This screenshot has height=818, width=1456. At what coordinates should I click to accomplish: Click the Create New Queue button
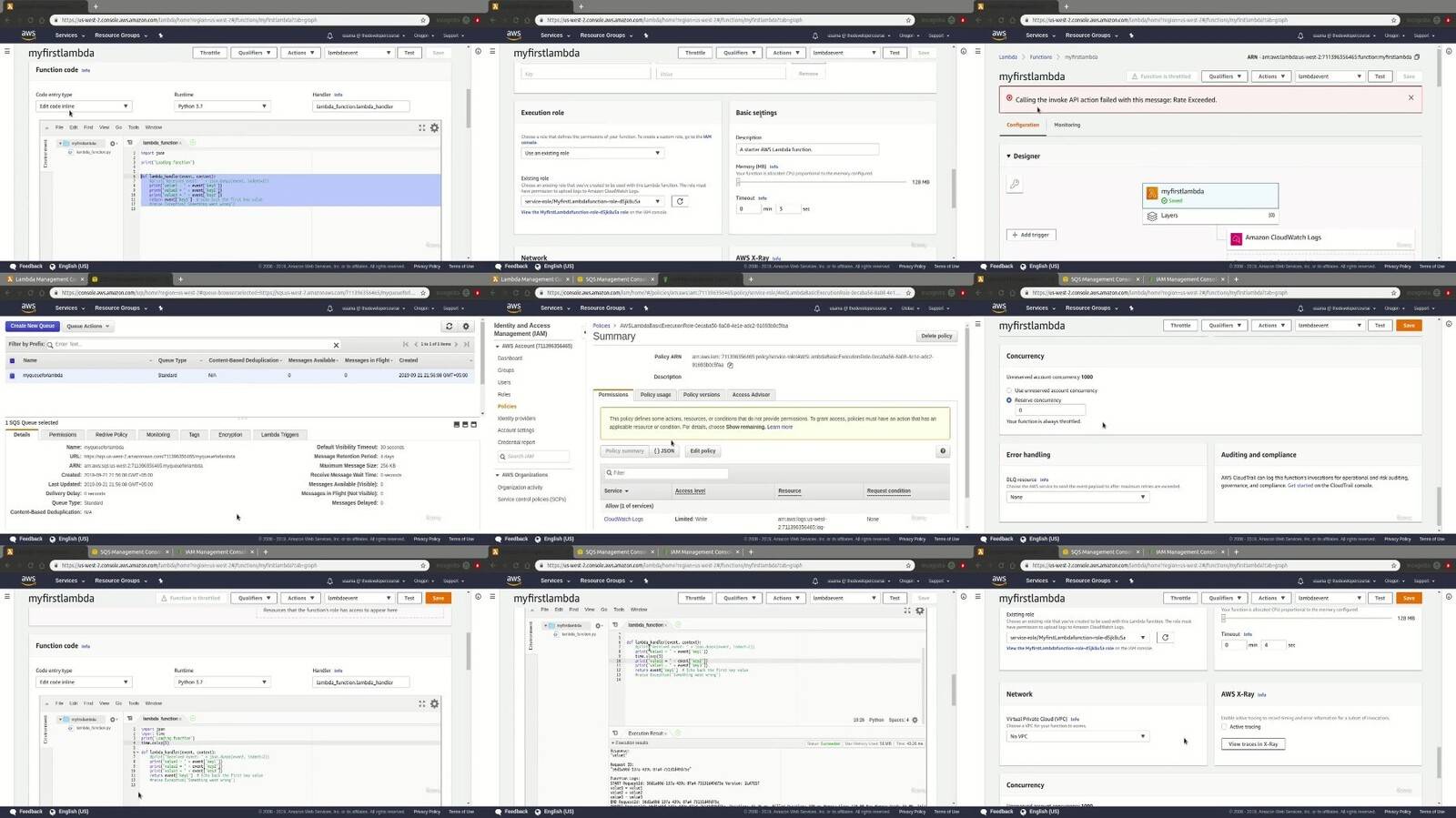click(33, 326)
